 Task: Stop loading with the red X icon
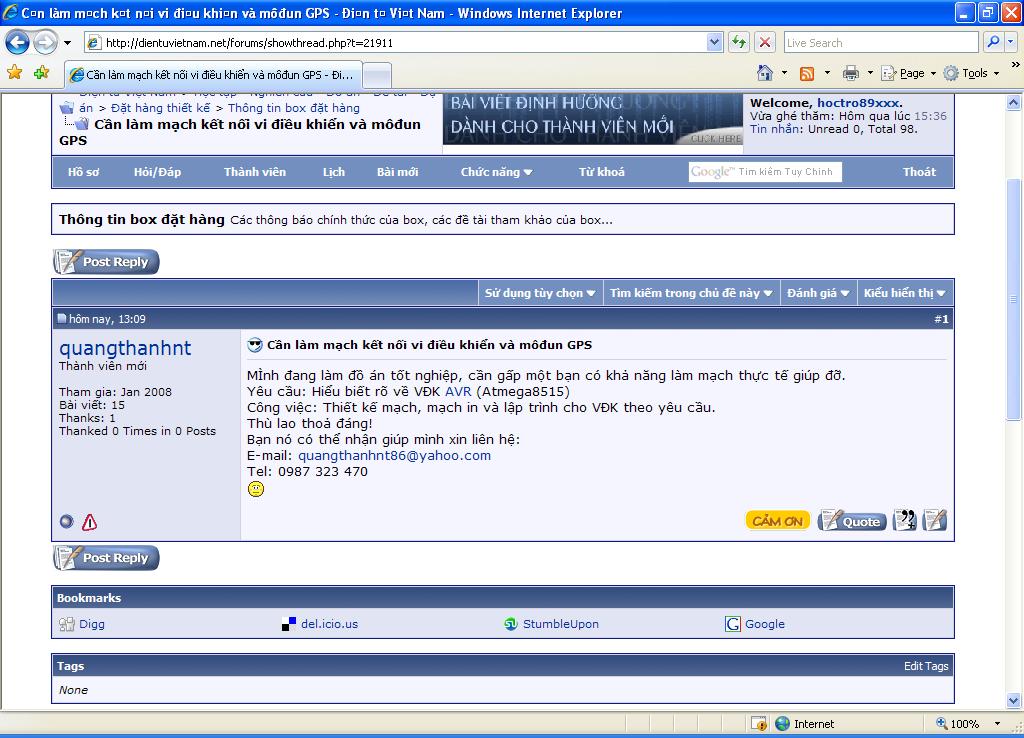[765, 43]
